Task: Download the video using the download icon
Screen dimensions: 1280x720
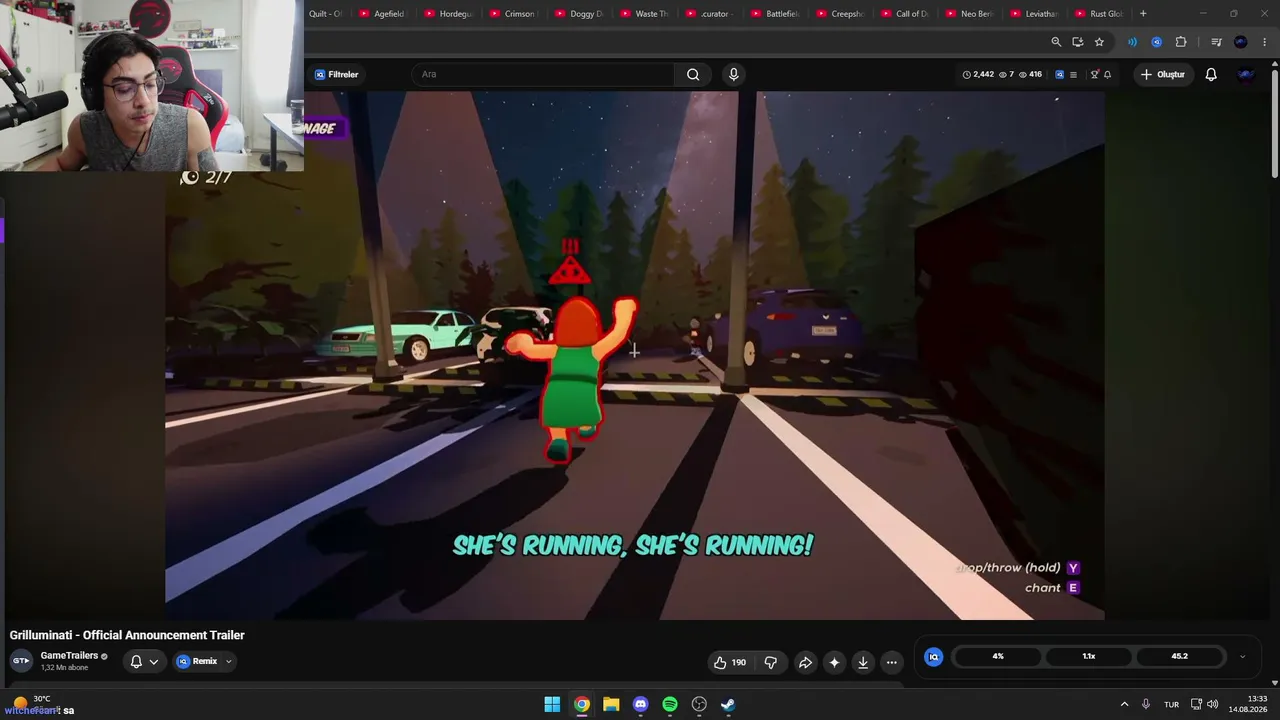Action: tap(863, 662)
